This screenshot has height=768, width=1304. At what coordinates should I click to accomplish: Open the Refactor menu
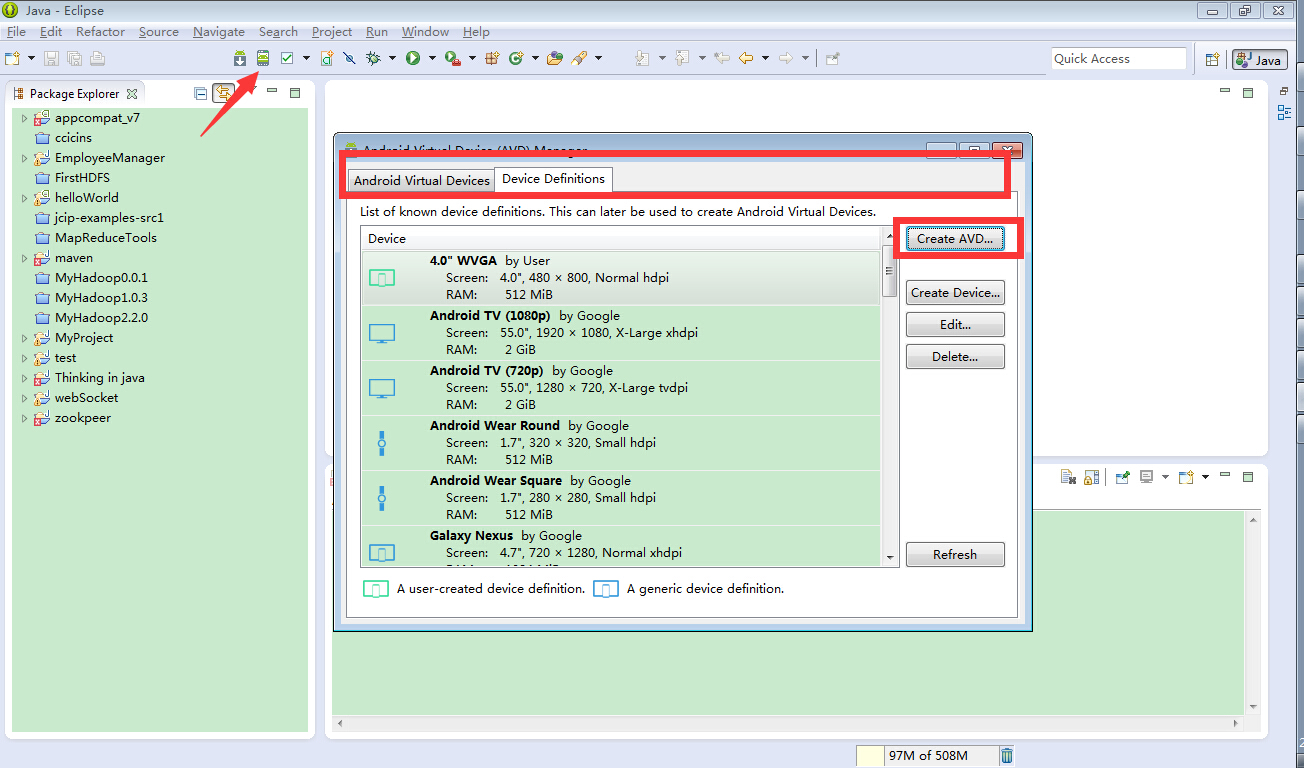click(101, 32)
